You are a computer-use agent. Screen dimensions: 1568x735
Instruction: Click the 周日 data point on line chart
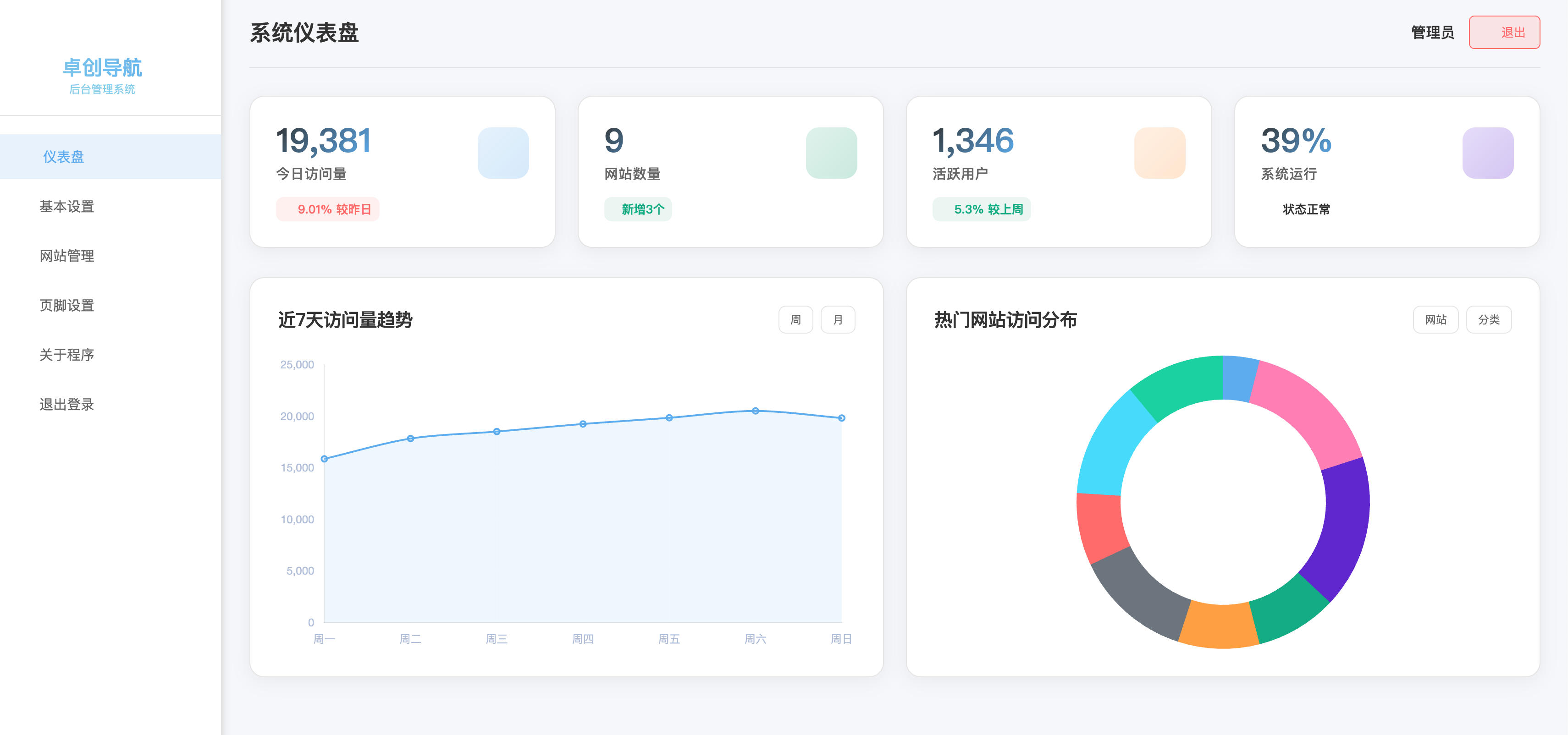coord(841,418)
